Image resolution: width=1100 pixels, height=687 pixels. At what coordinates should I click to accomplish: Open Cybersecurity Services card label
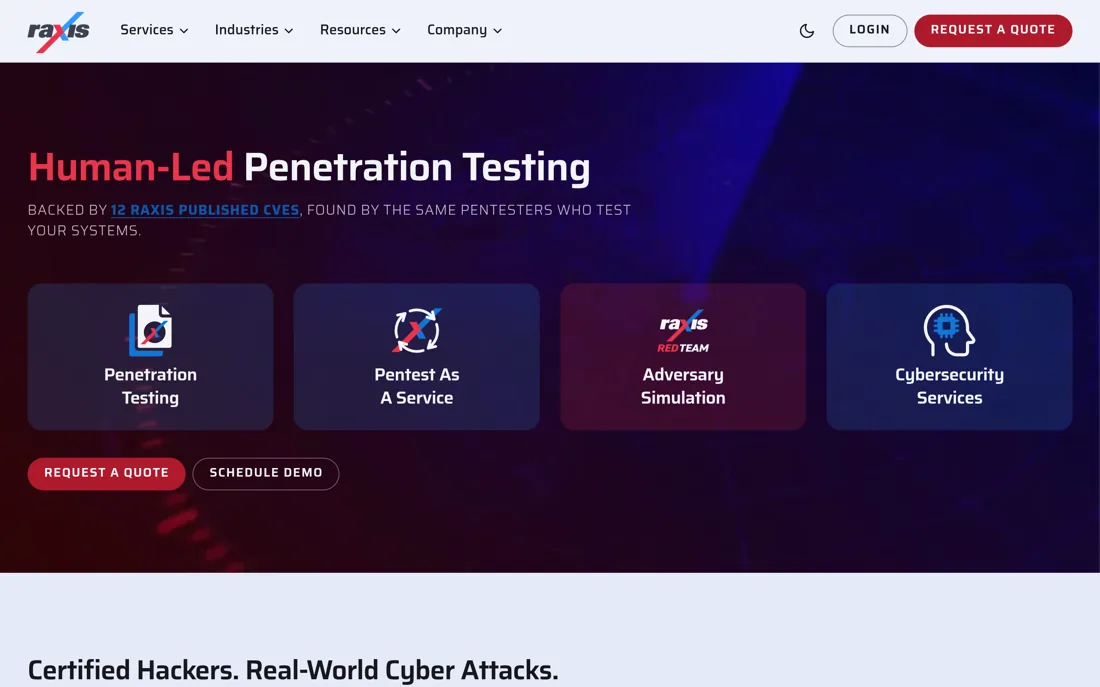(x=949, y=386)
